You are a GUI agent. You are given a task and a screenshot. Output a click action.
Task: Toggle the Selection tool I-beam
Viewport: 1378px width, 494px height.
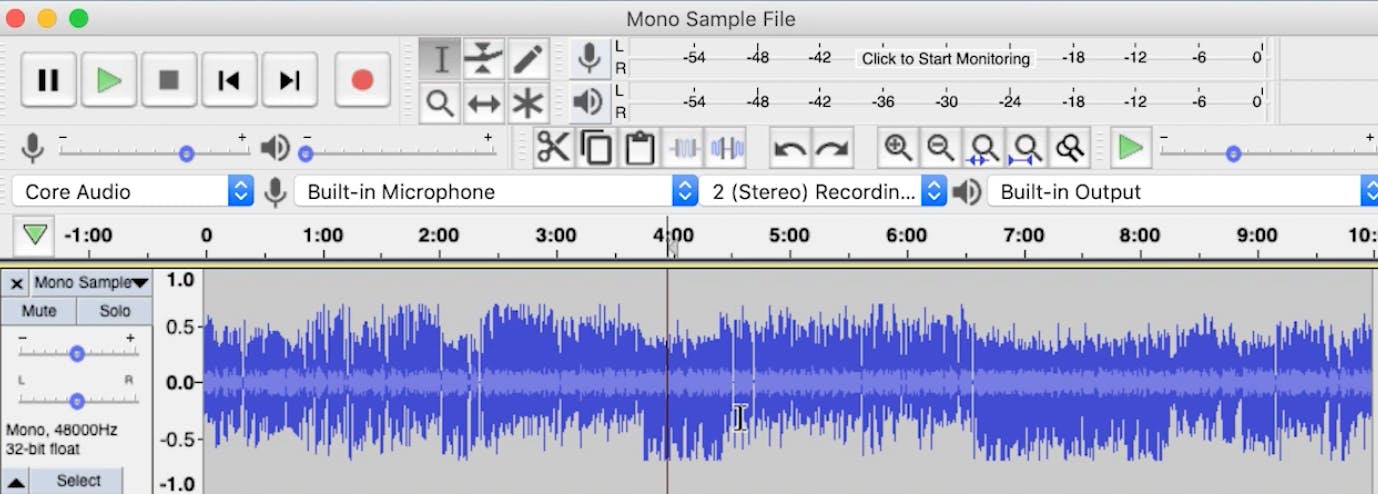pyautogui.click(x=440, y=58)
